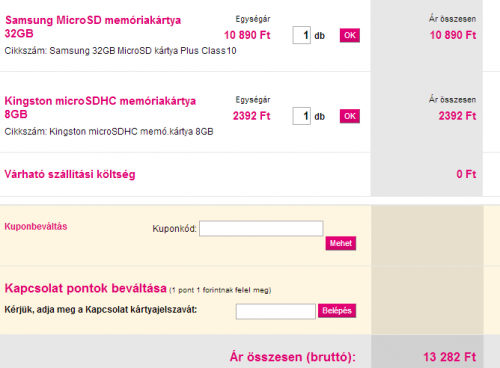
Task: Click the gross total 13 282 Ft
Action: pos(450,357)
